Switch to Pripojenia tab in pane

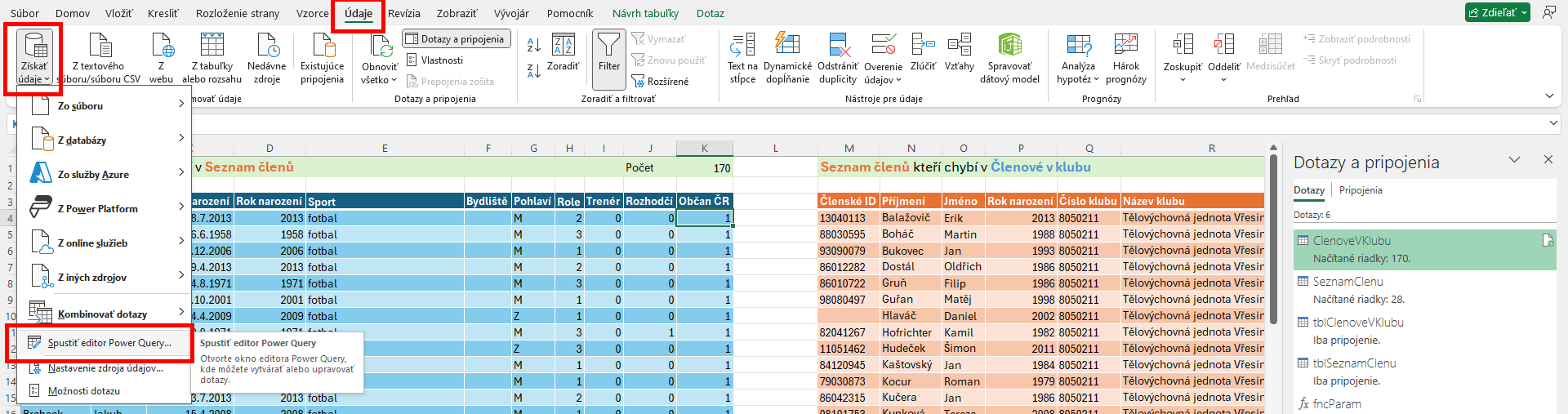coord(1361,190)
